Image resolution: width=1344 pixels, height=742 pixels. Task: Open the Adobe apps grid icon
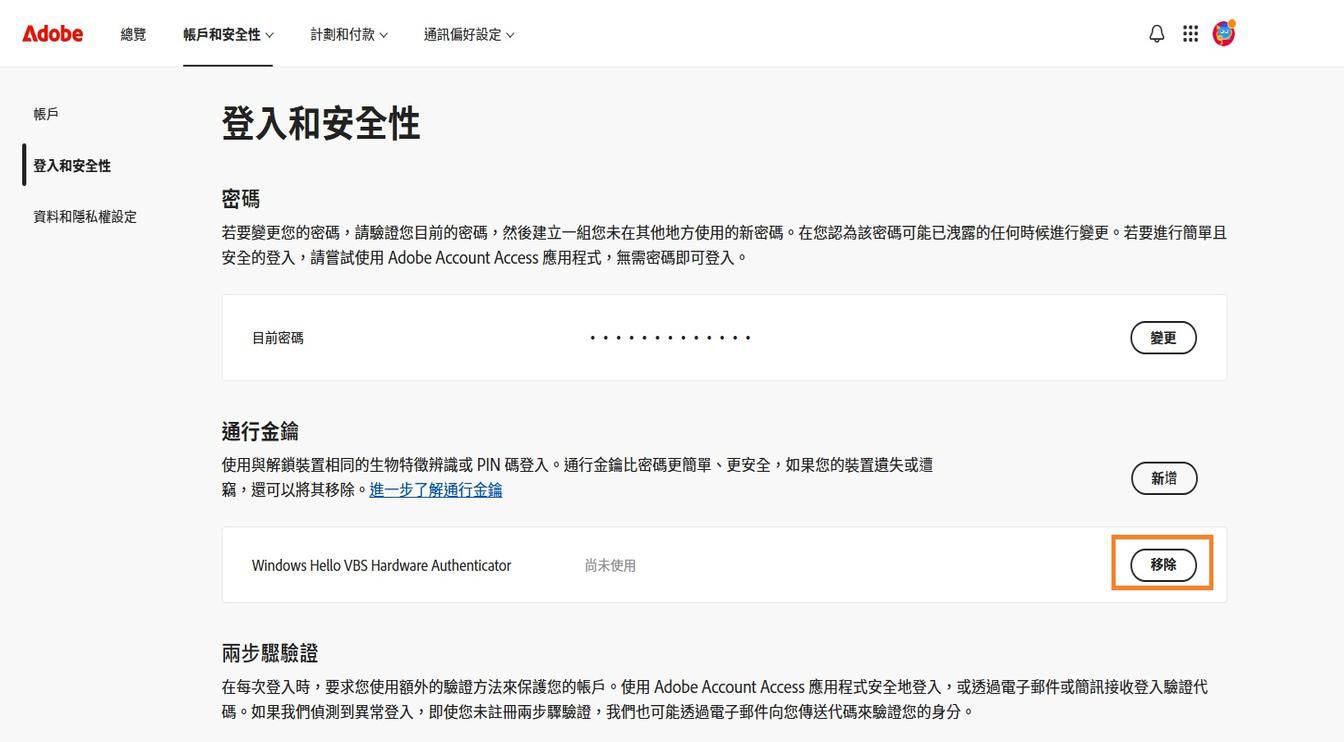click(1189, 31)
